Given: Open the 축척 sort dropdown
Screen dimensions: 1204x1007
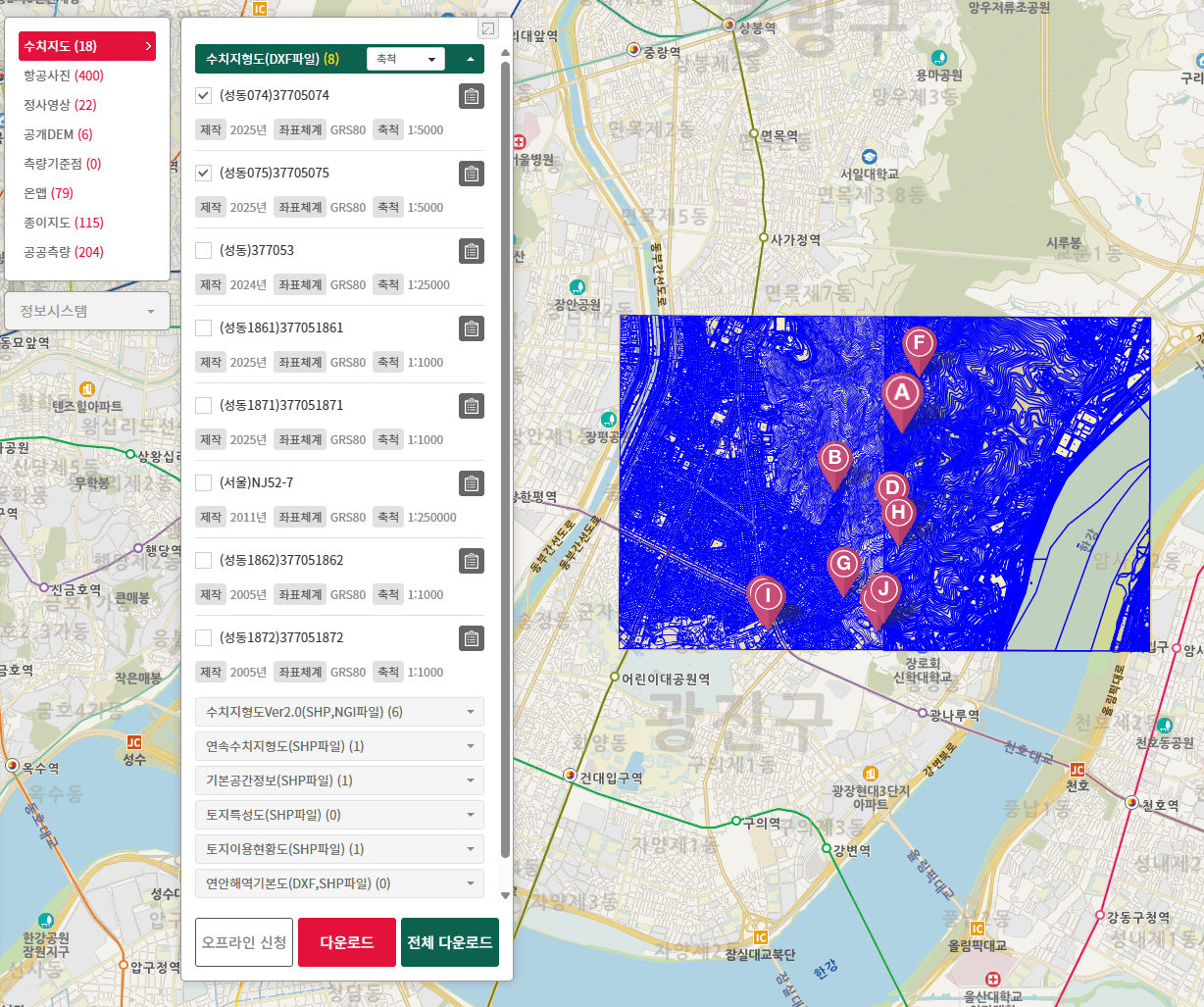Looking at the screenshot, I should pyautogui.click(x=406, y=59).
